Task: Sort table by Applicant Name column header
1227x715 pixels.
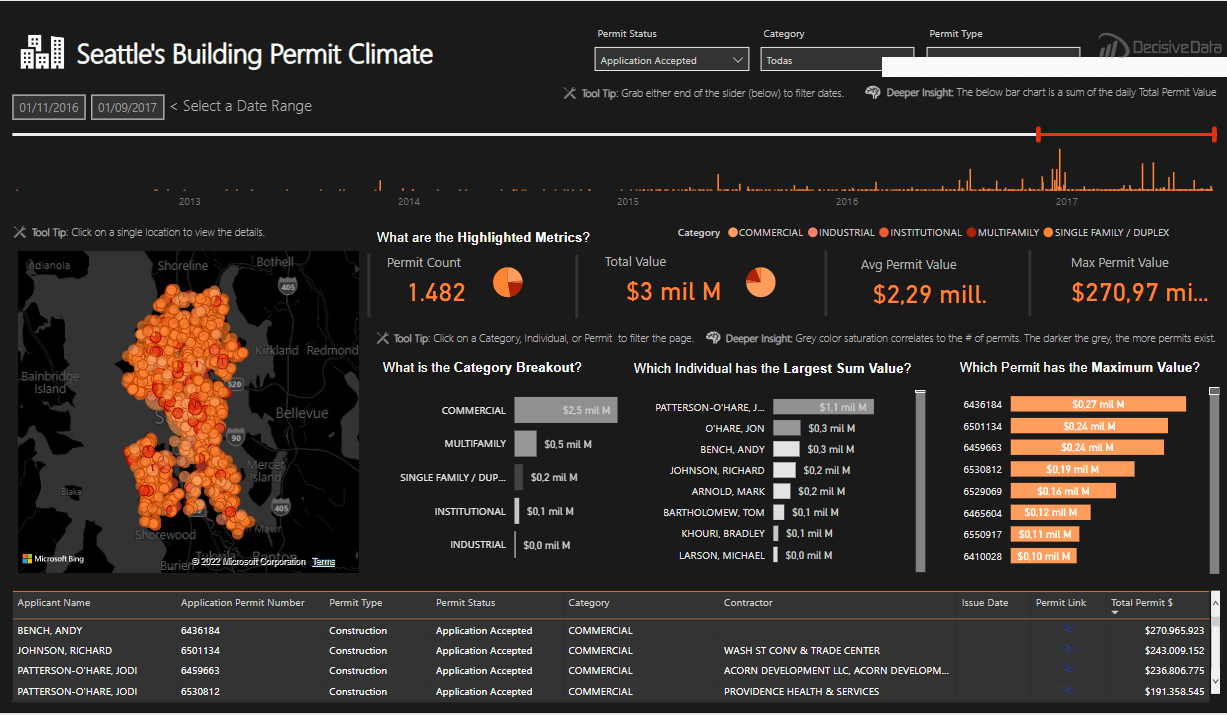Action: click(x=53, y=603)
